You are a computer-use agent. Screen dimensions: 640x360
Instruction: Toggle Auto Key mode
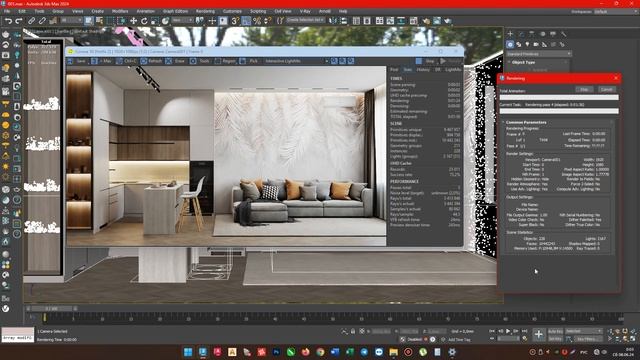(555, 331)
